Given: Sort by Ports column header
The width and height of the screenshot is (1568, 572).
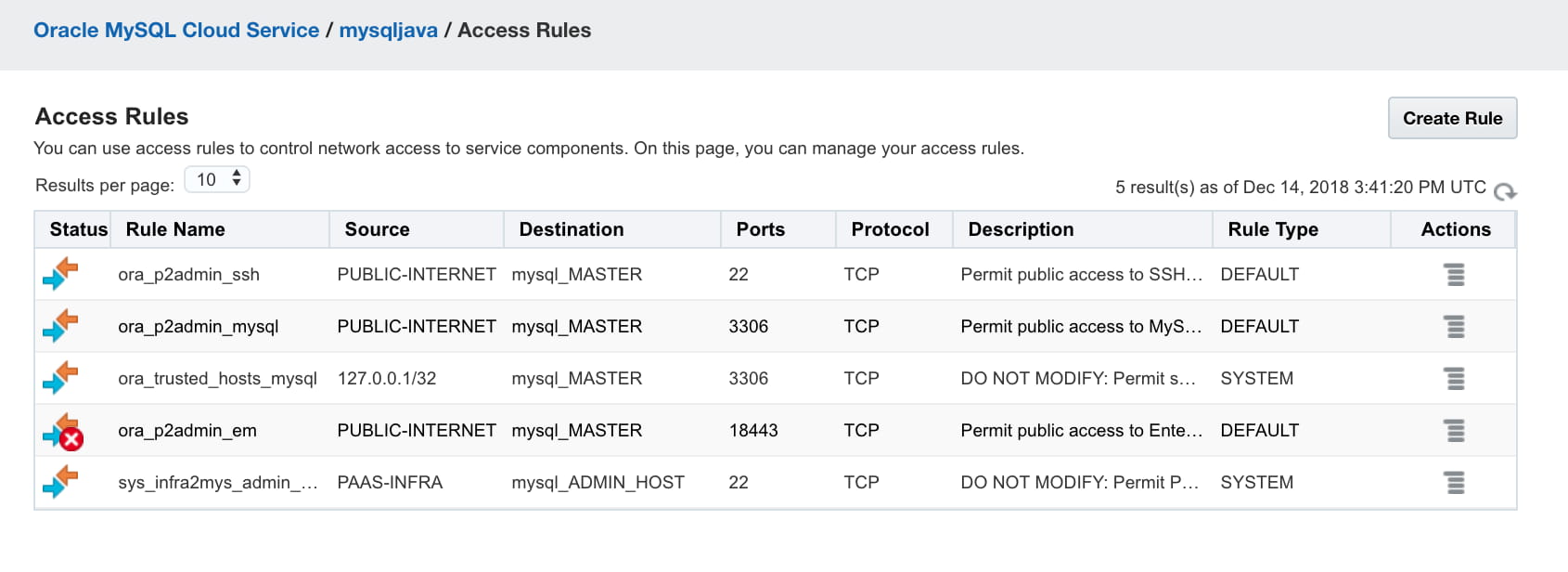Looking at the screenshot, I should (x=761, y=229).
